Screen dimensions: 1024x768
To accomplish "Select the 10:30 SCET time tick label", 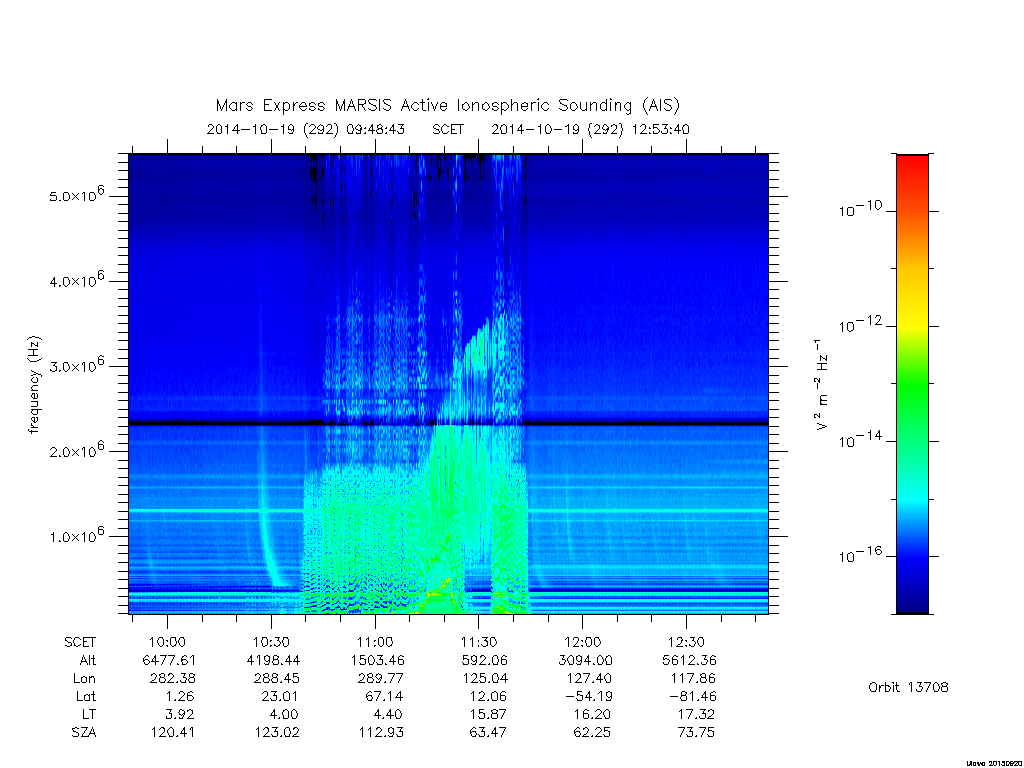I will 271,642.
